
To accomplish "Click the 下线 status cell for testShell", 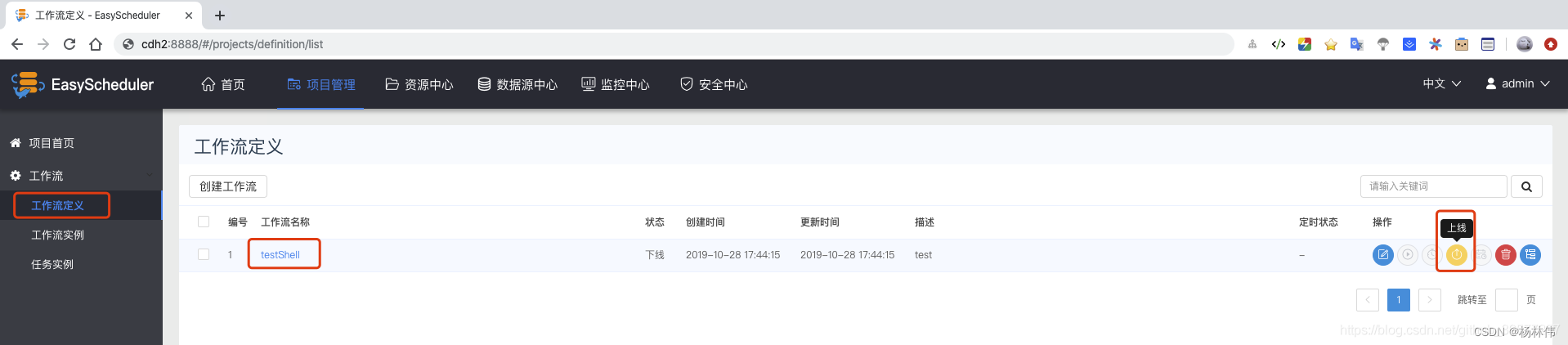I will tap(655, 255).
